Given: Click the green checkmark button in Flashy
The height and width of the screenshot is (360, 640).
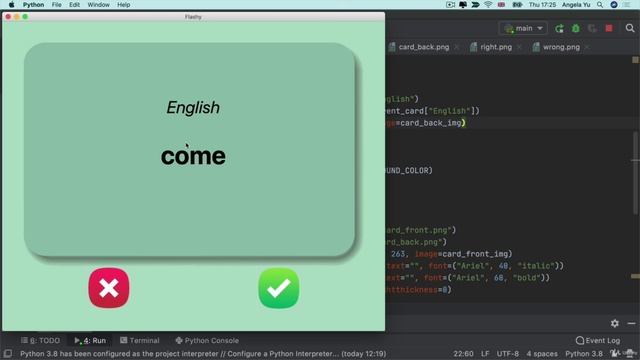Looking at the screenshot, I should 279,288.
